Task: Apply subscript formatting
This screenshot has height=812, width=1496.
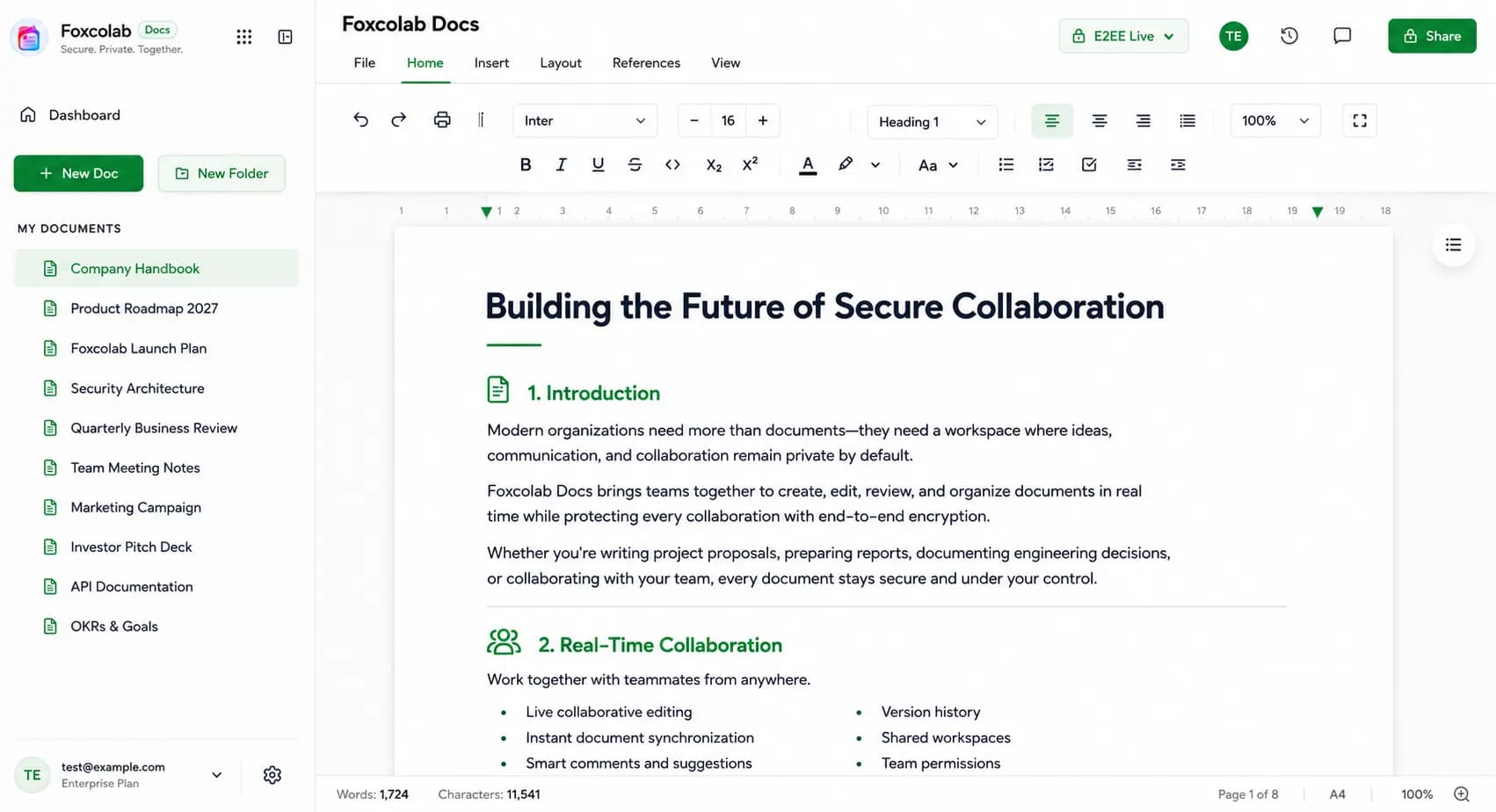Action: click(714, 165)
